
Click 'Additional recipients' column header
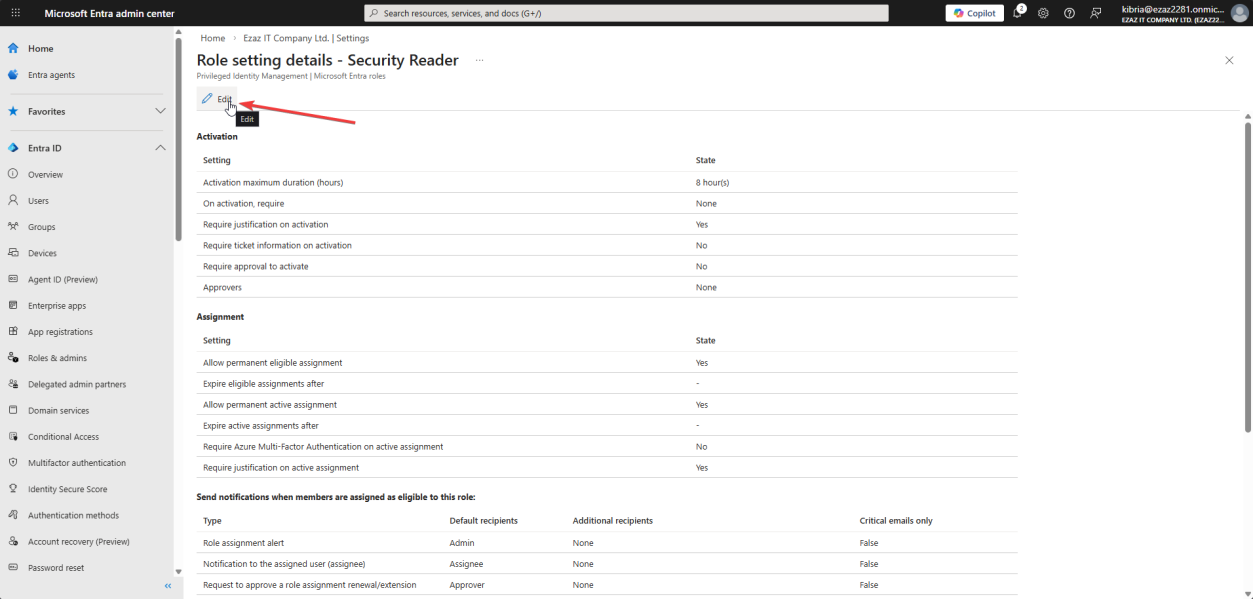click(x=613, y=521)
